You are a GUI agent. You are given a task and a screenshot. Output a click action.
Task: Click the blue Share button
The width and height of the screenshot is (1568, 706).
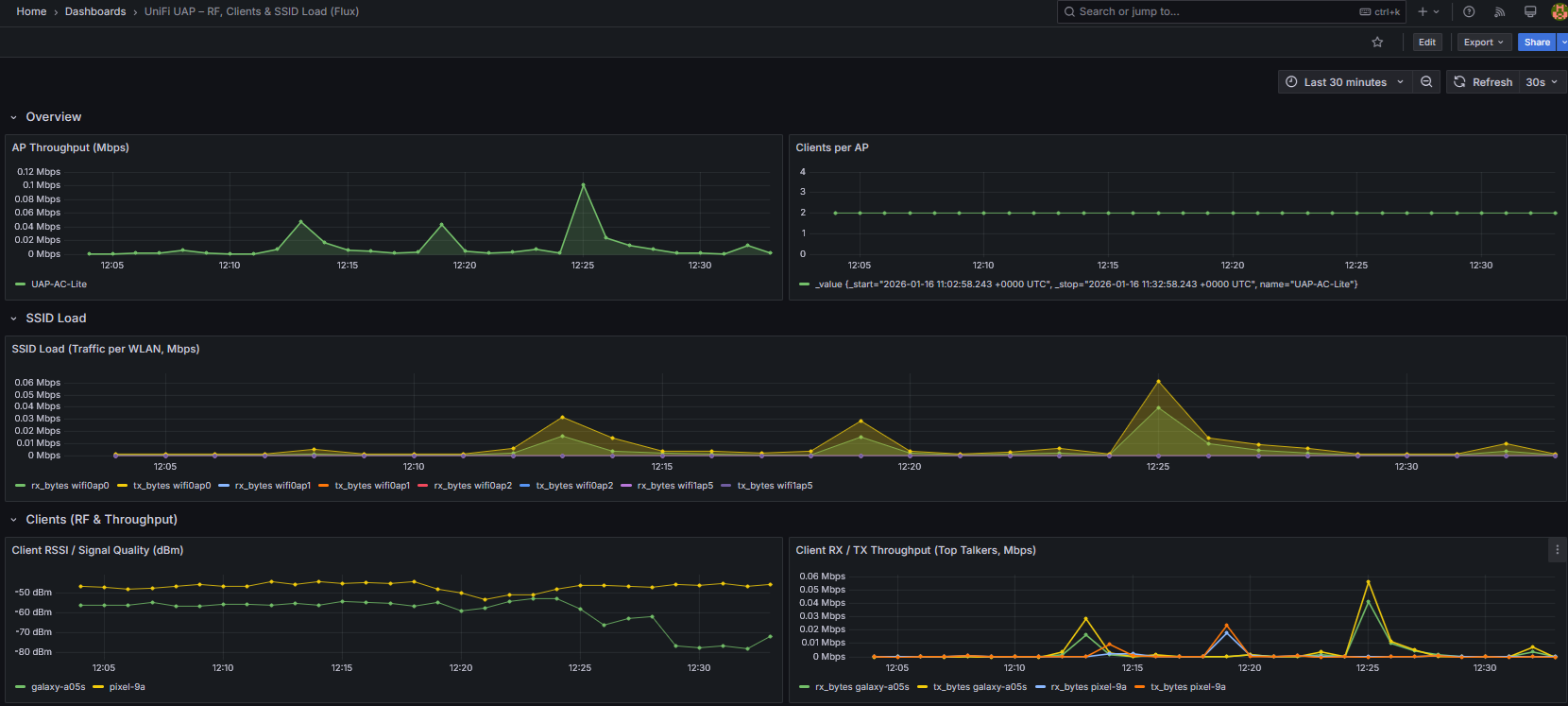pos(1536,43)
